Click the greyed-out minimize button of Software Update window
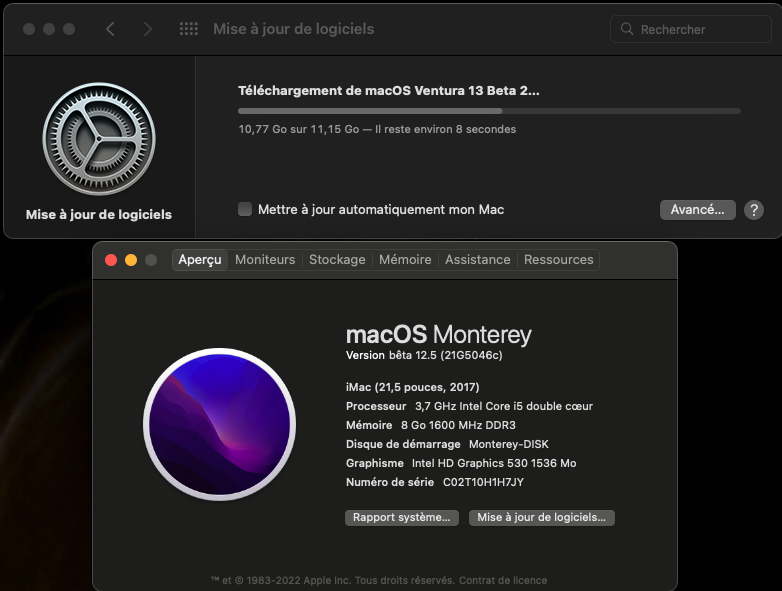 click(x=49, y=29)
